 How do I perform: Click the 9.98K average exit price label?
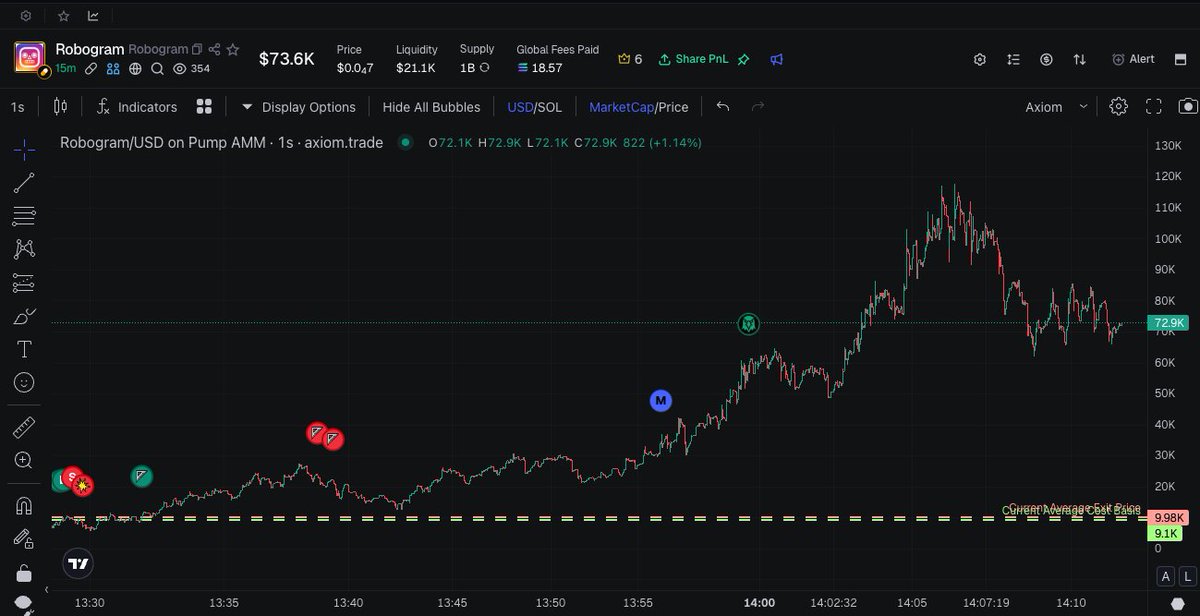pyautogui.click(x=1167, y=518)
